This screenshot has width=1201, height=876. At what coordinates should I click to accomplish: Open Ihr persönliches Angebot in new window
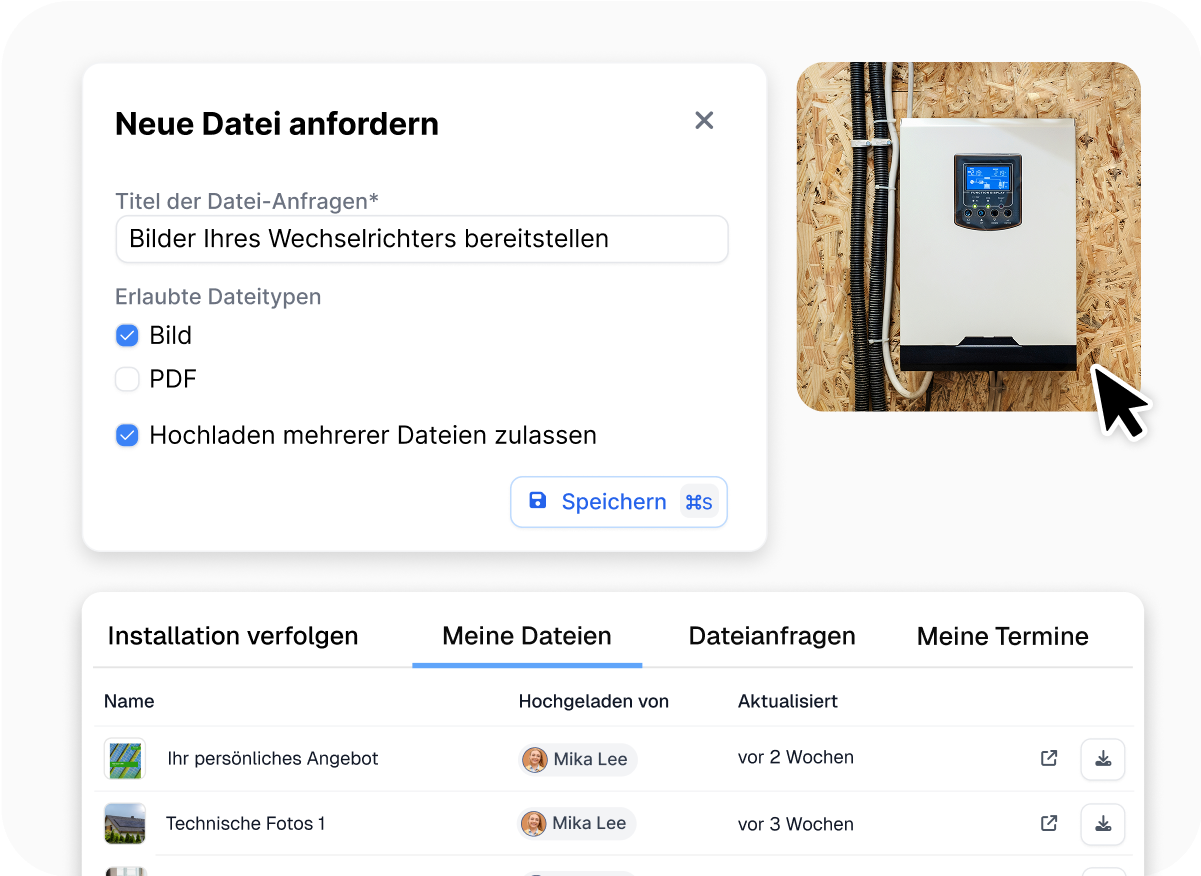(1049, 758)
